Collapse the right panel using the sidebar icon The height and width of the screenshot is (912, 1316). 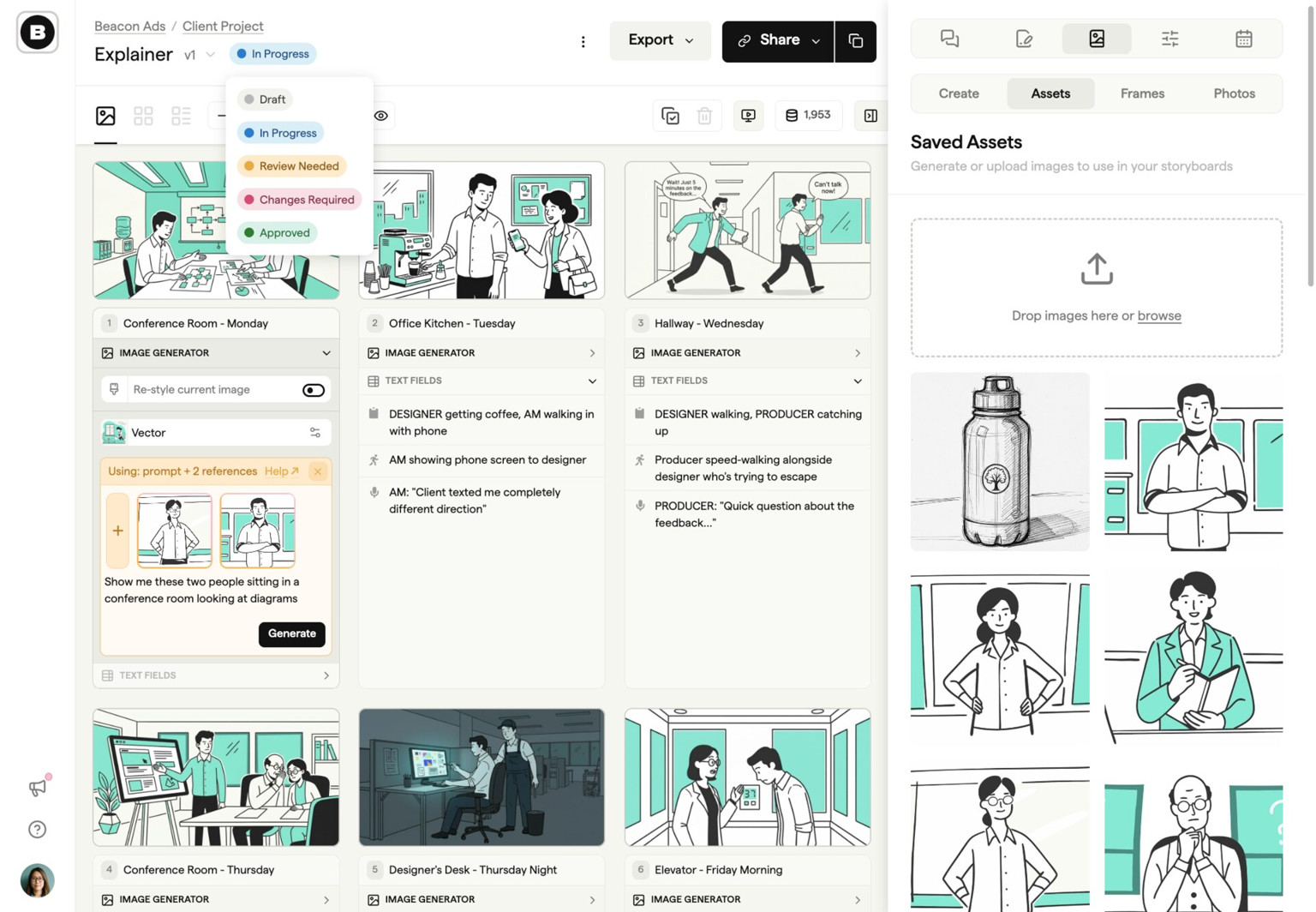pyautogui.click(x=870, y=115)
